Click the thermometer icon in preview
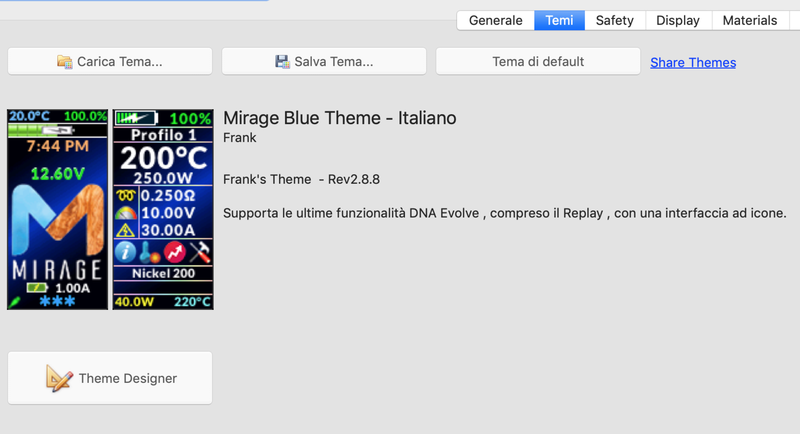The width and height of the screenshot is (800, 434). 148,252
